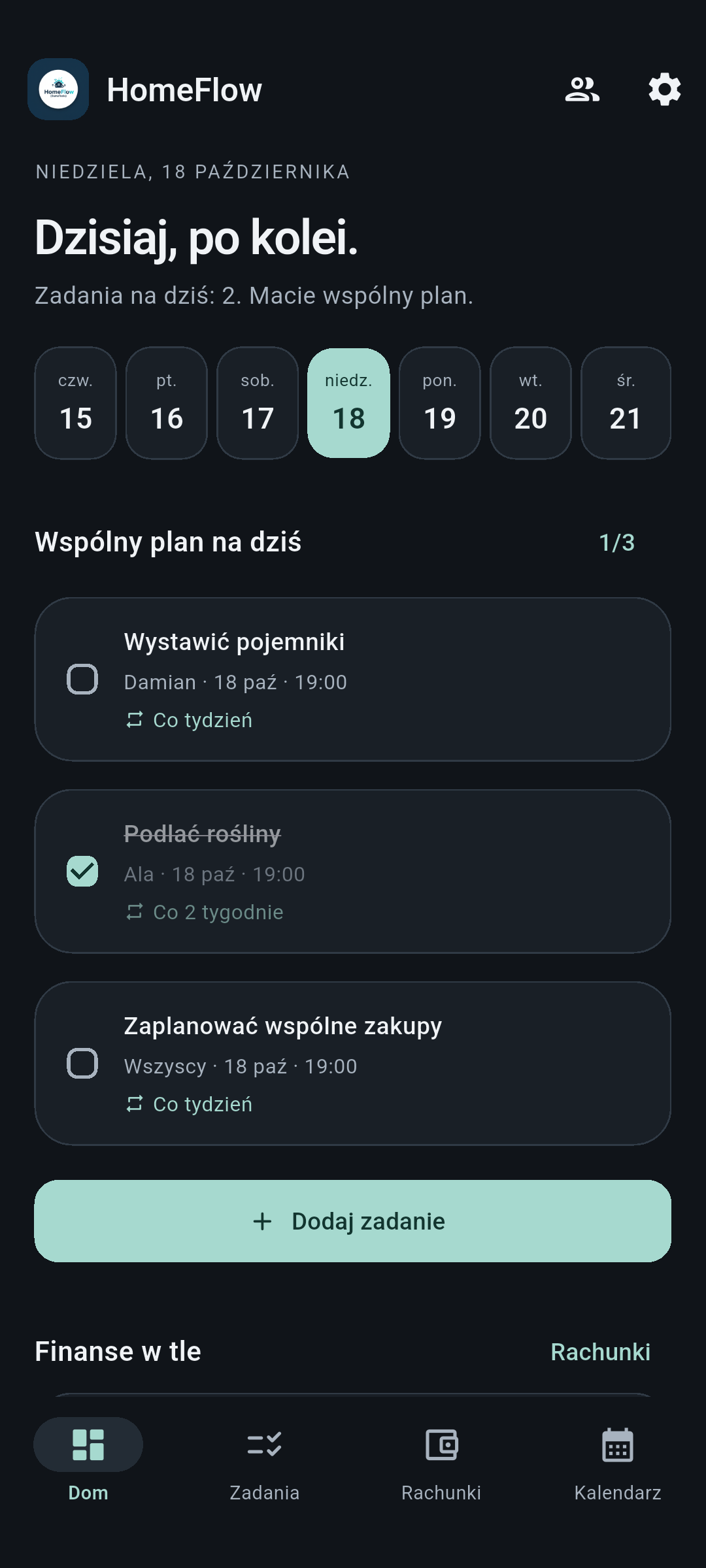Image resolution: width=706 pixels, height=1568 pixels.
Task: Tap the HomeFlow app logo
Action: (58, 90)
